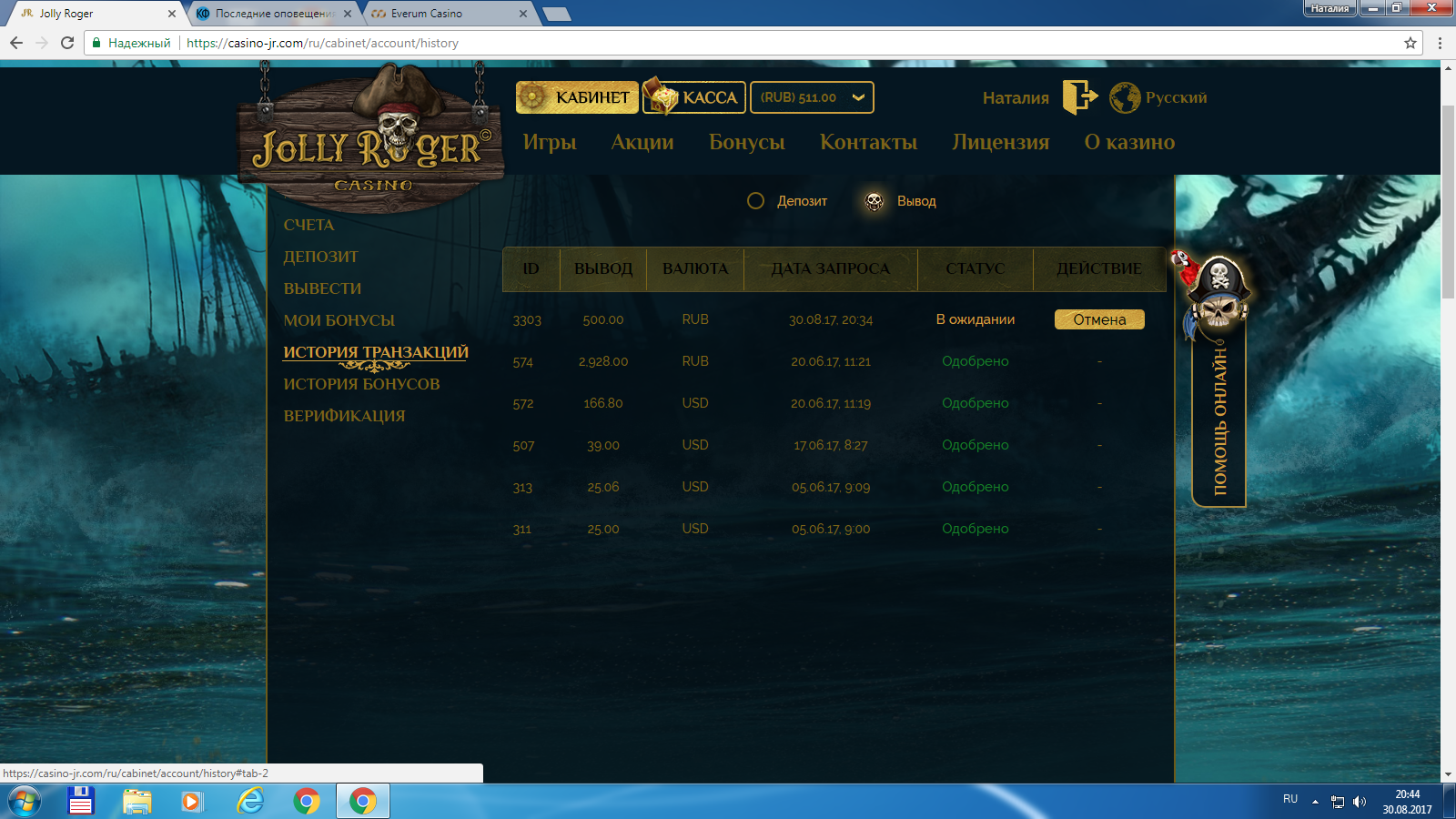Open the floppy disk save taskbar icon

81,802
